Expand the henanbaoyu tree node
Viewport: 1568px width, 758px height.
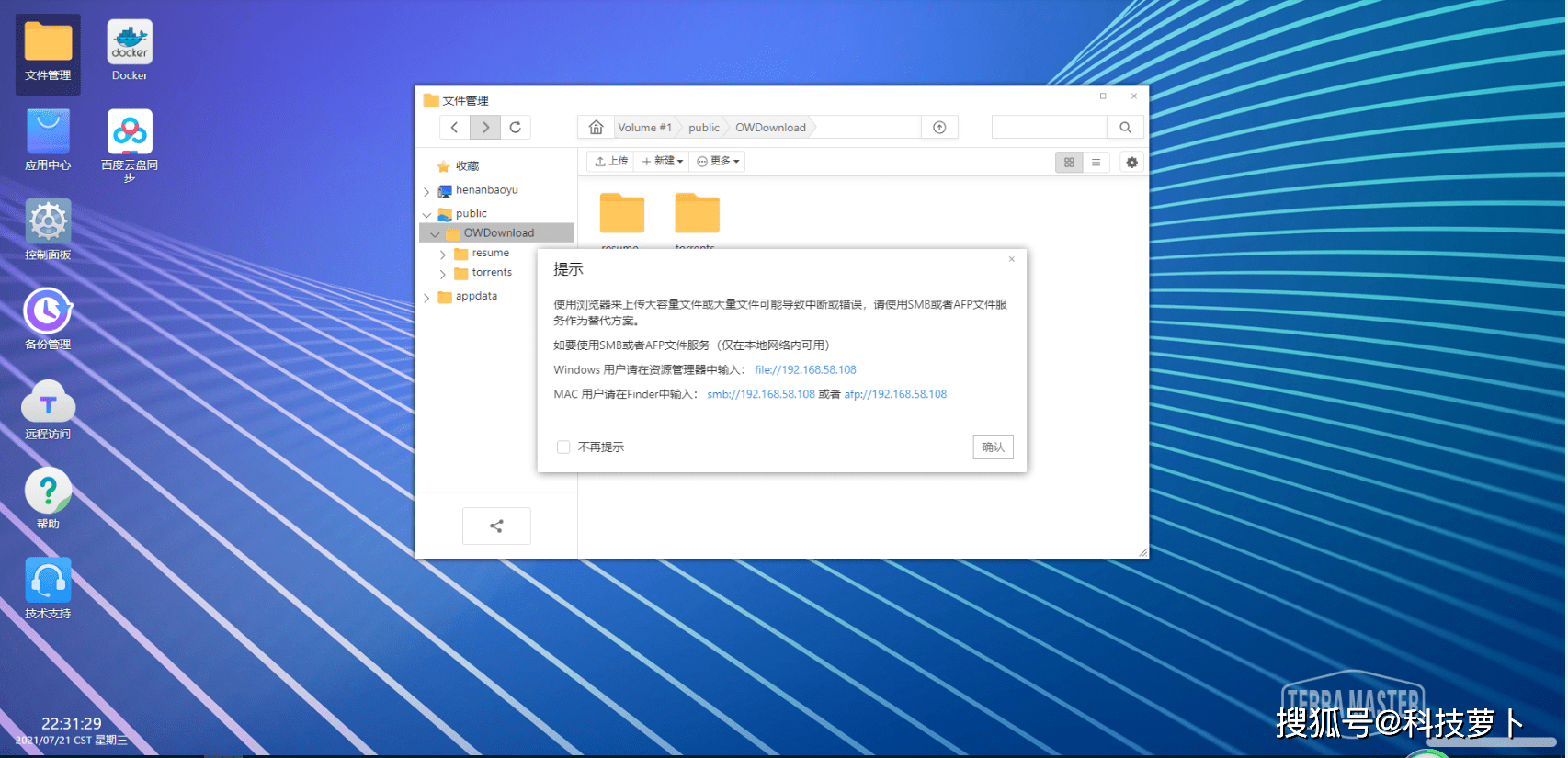426,192
